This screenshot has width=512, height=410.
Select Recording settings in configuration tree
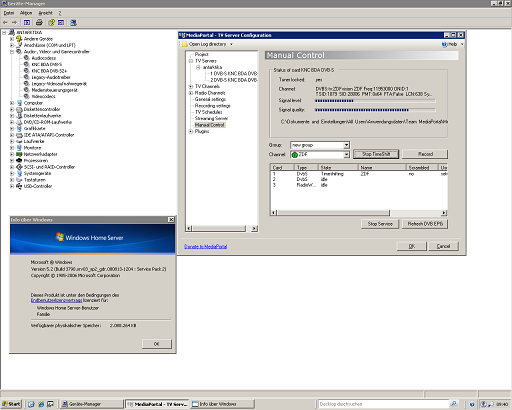(213, 106)
